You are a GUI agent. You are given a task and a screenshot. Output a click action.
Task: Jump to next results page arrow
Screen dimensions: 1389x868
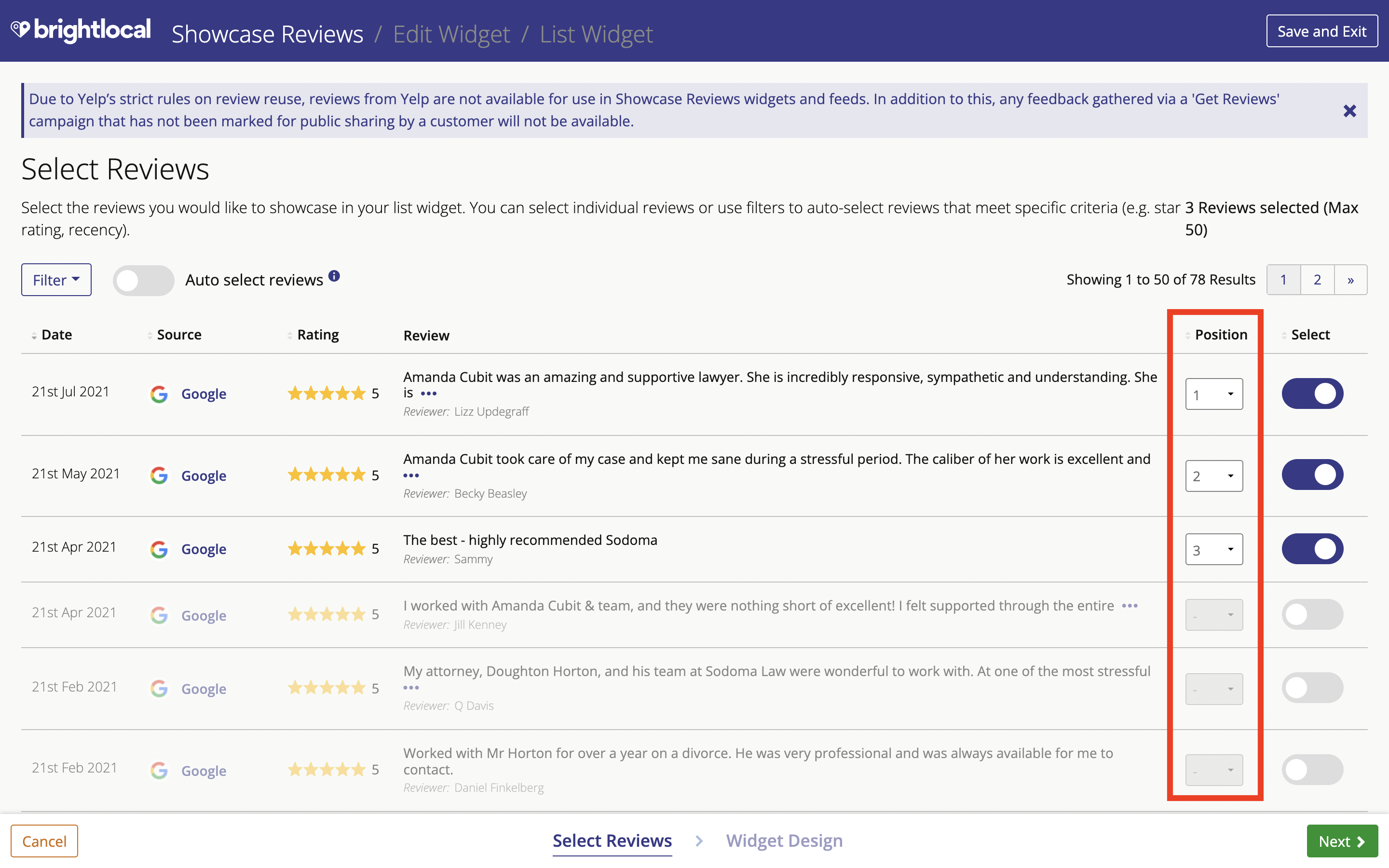[1350, 280]
